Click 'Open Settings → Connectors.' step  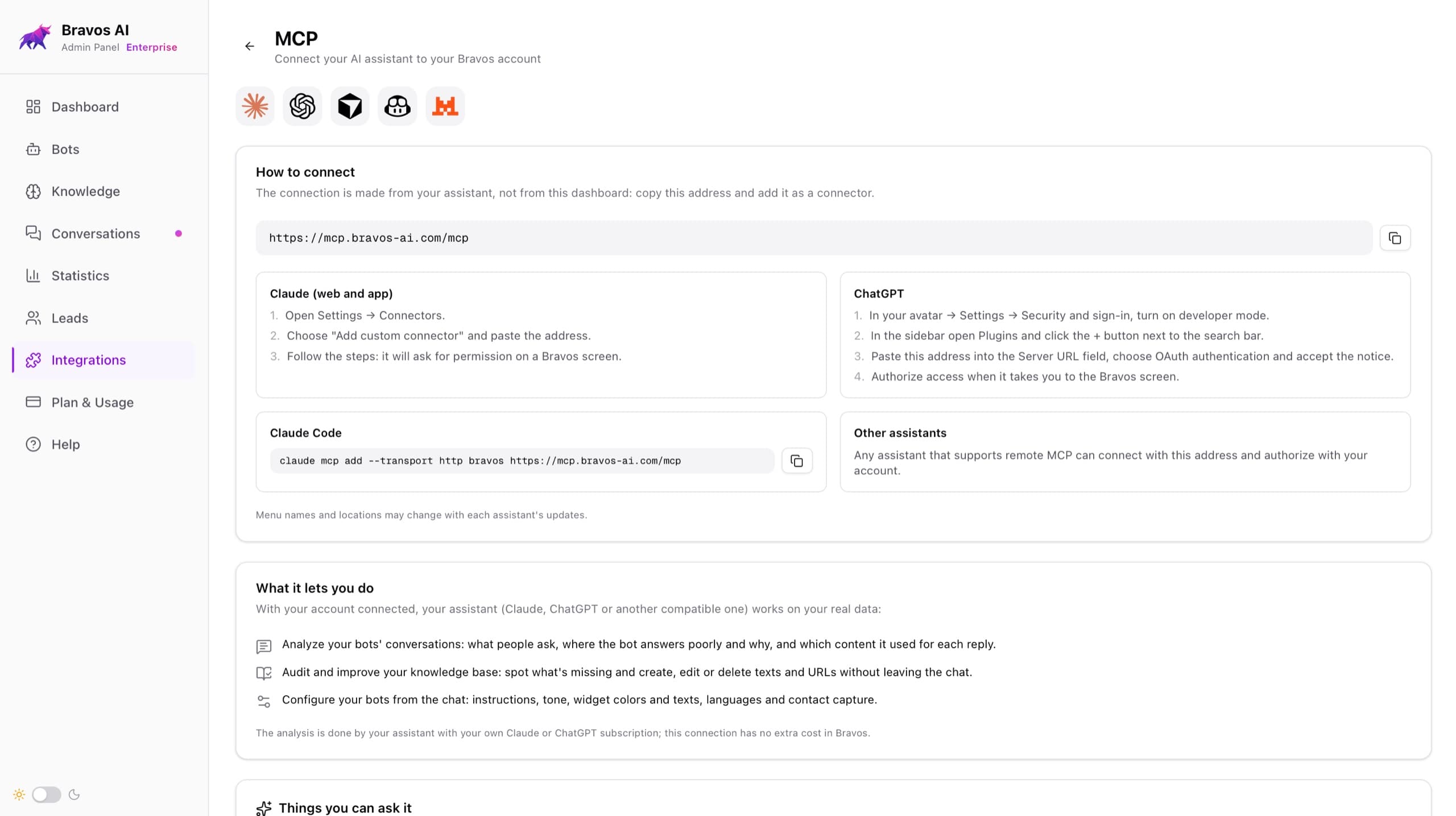[365, 316]
